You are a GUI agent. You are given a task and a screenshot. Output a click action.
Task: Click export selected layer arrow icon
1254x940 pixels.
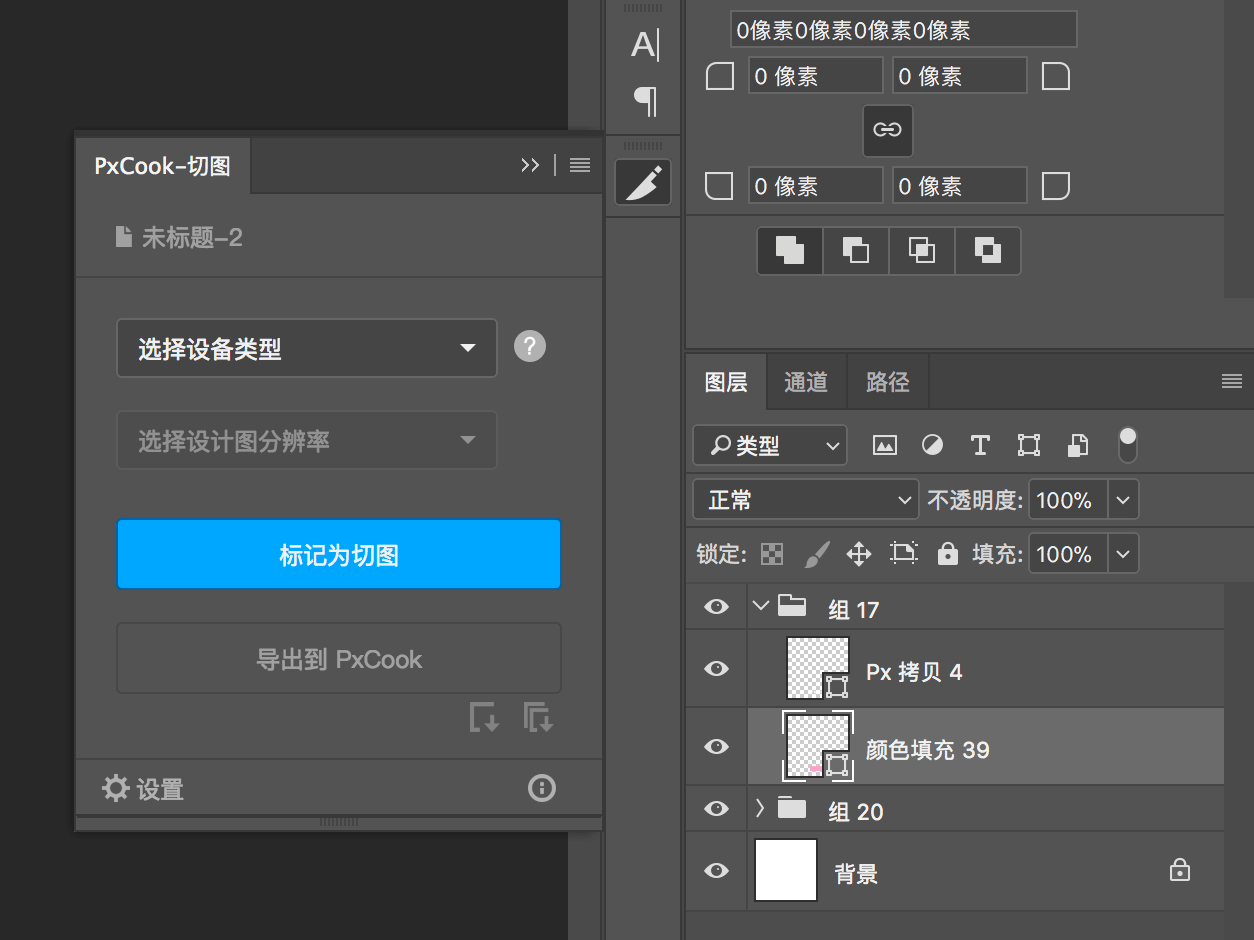(x=485, y=717)
